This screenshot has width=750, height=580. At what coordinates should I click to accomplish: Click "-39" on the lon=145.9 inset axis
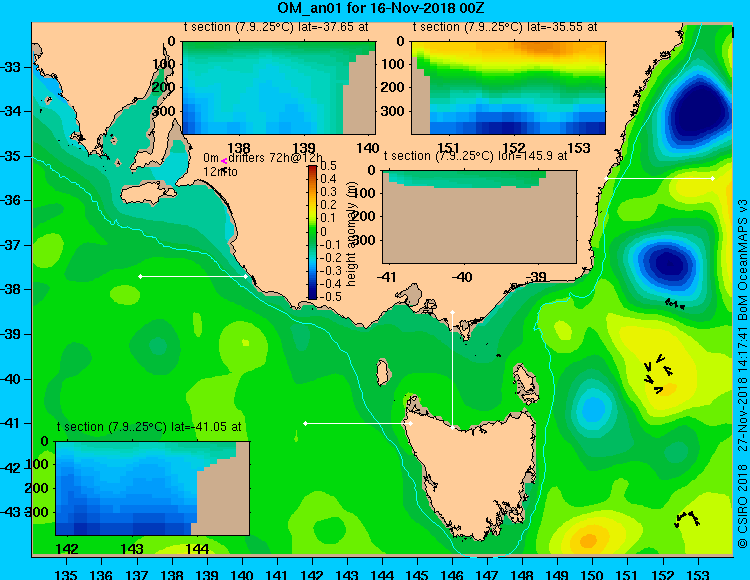(x=538, y=276)
